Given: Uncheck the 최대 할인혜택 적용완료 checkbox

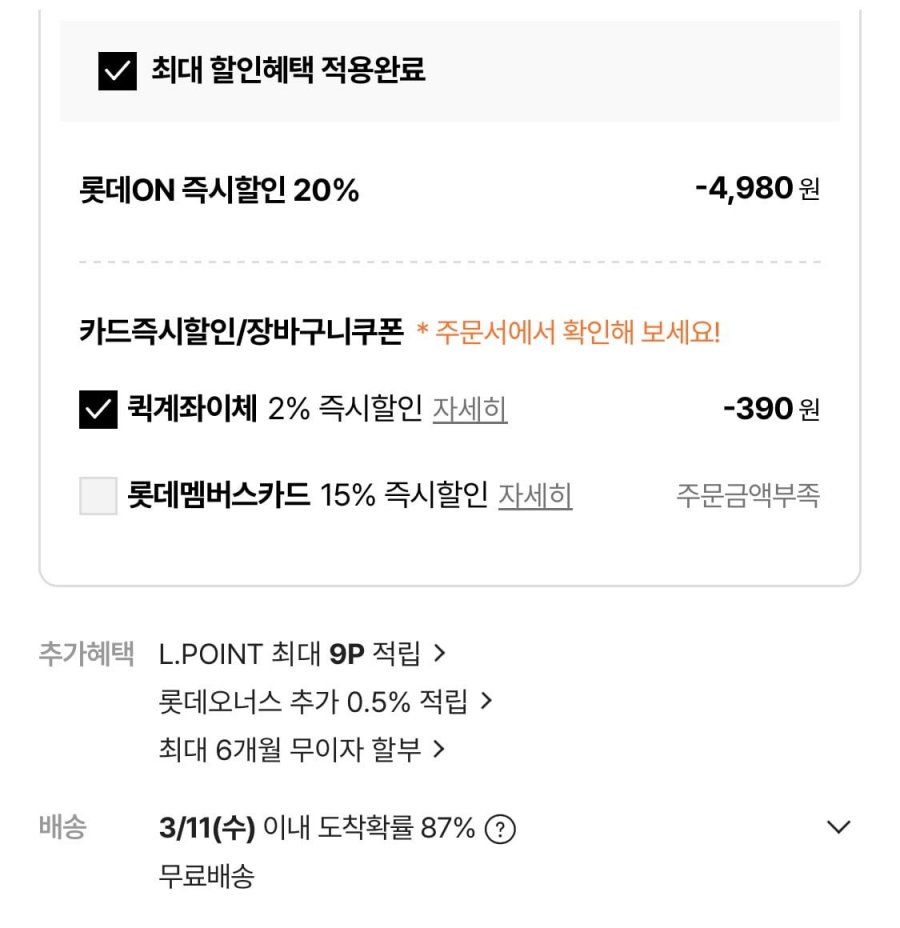Looking at the screenshot, I should (x=117, y=71).
